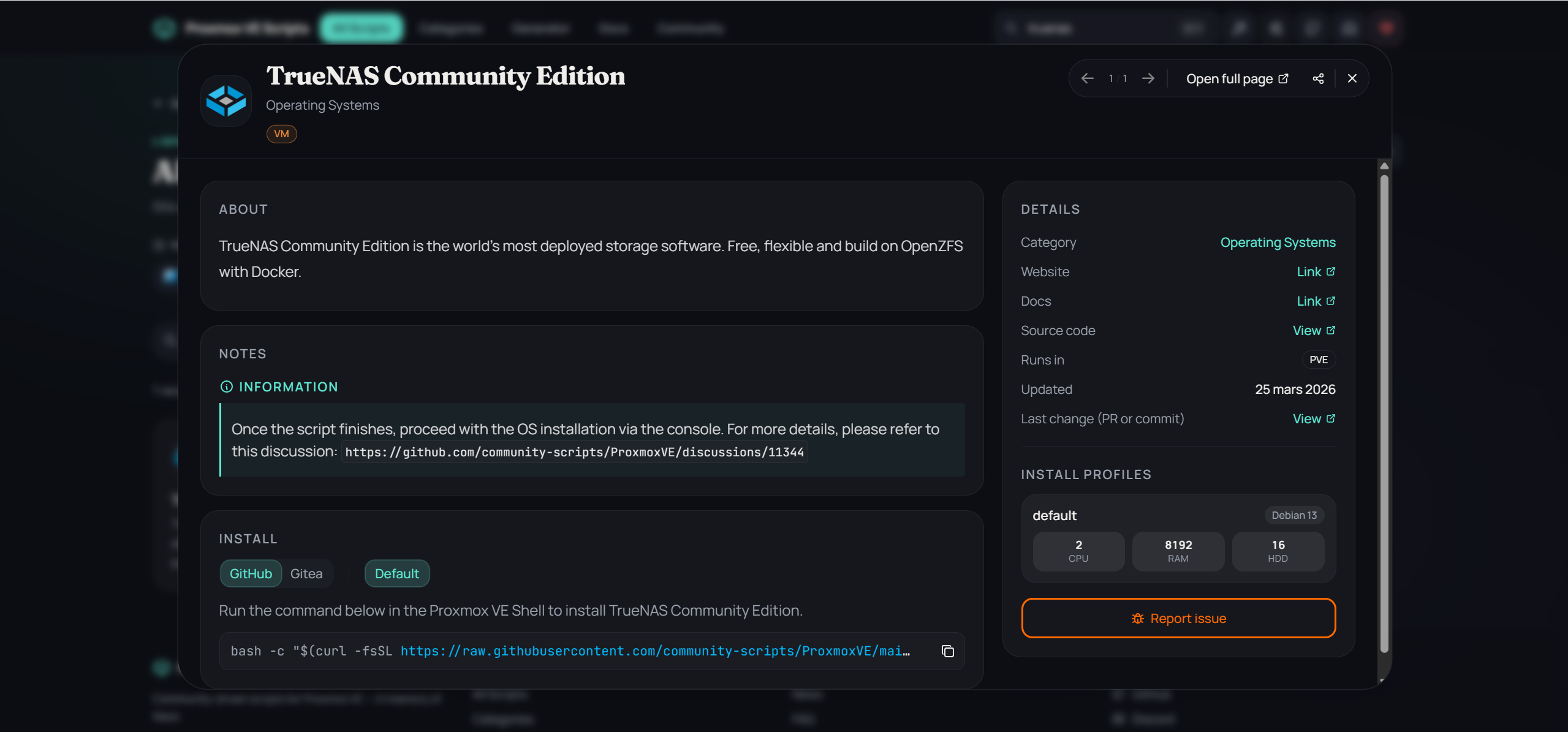Click the Report issue button
Viewport: 1568px width, 732px height.
(x=1178, y=618)
